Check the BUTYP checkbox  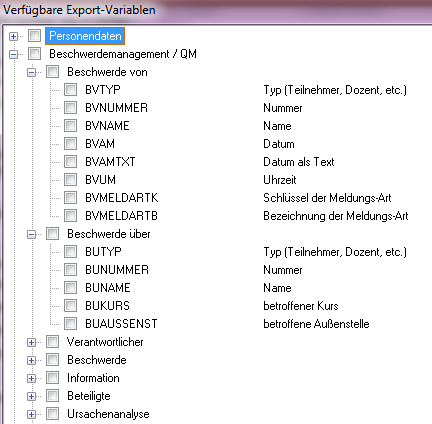tap(71, 252)
